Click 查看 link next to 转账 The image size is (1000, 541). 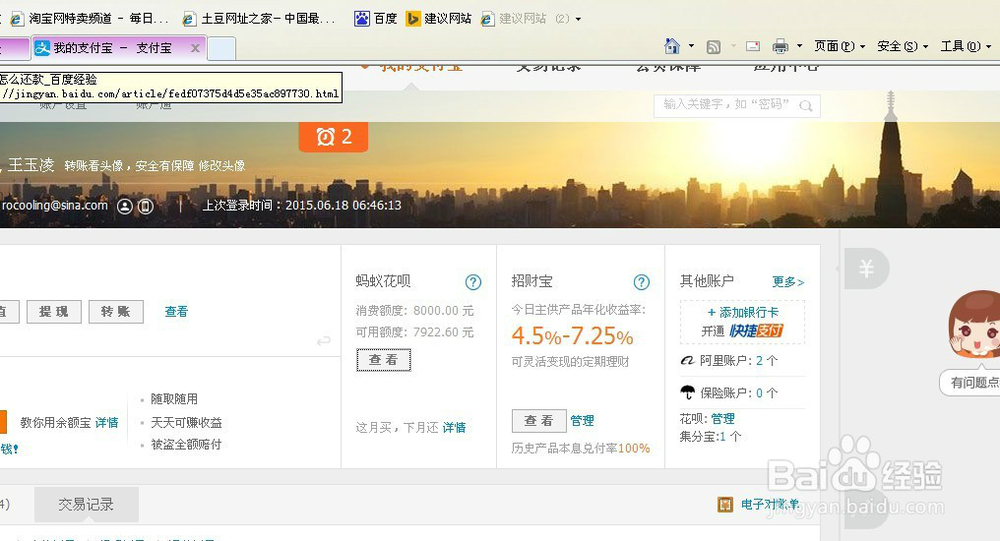[x=177, y=311]
